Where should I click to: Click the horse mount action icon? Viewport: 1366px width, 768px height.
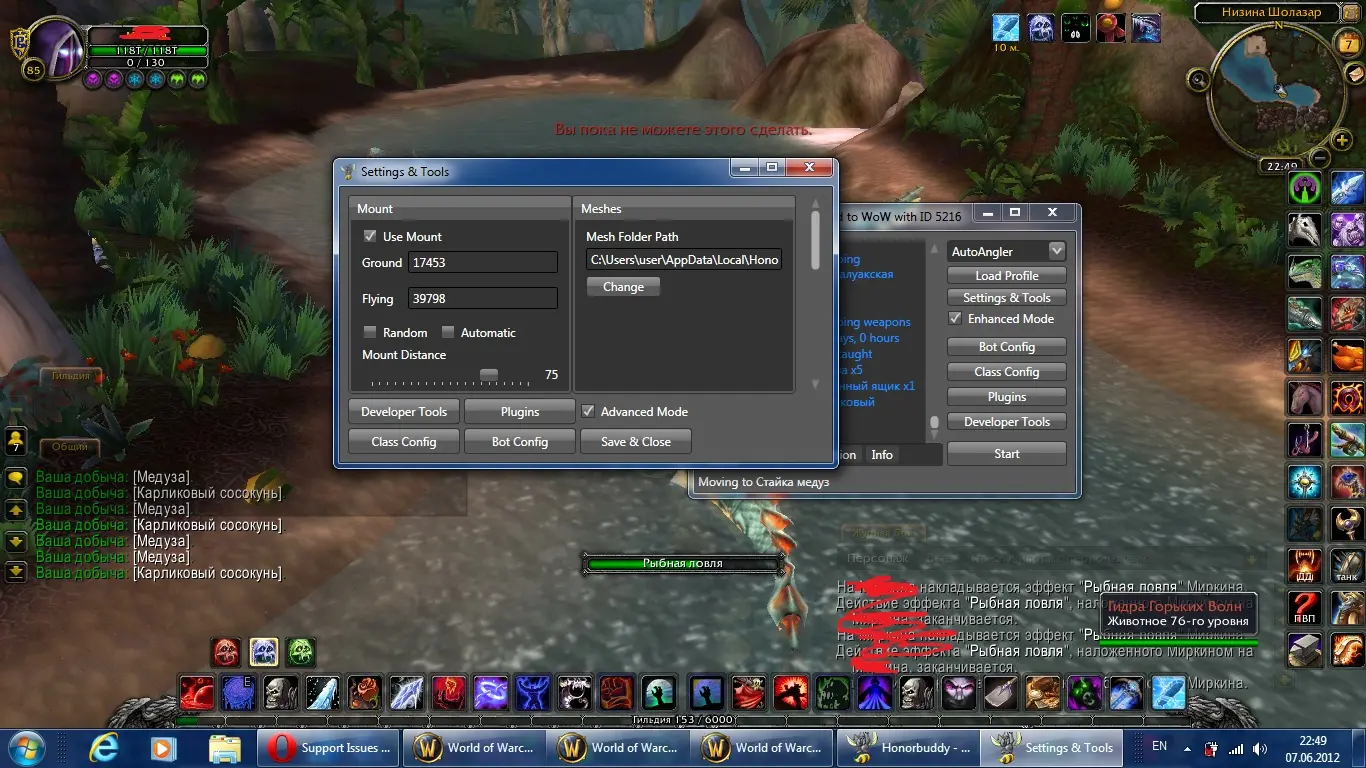1305,400
